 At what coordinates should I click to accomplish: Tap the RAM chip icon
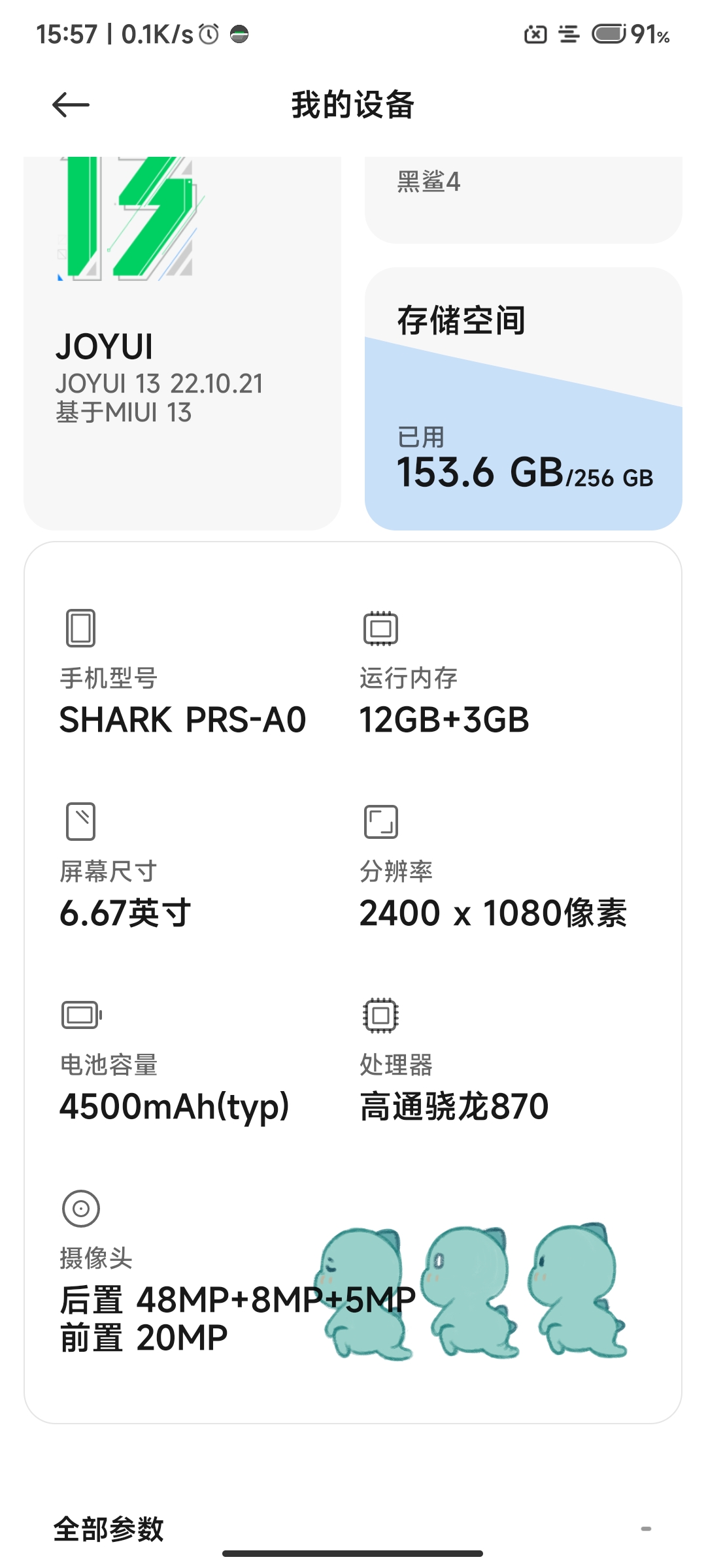(380, 629)
